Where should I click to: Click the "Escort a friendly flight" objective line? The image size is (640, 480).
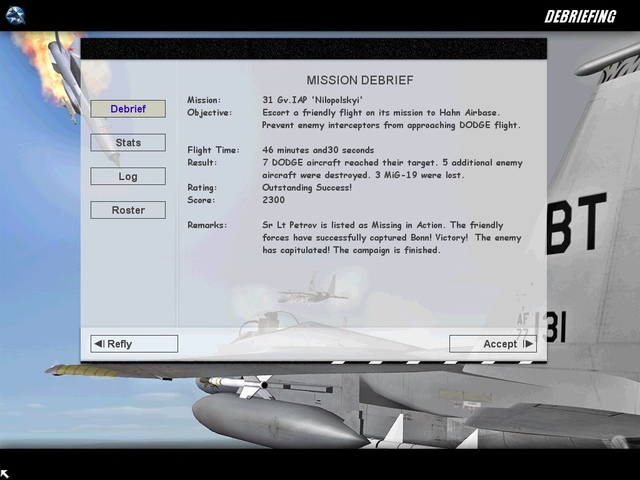coord(381,113)
